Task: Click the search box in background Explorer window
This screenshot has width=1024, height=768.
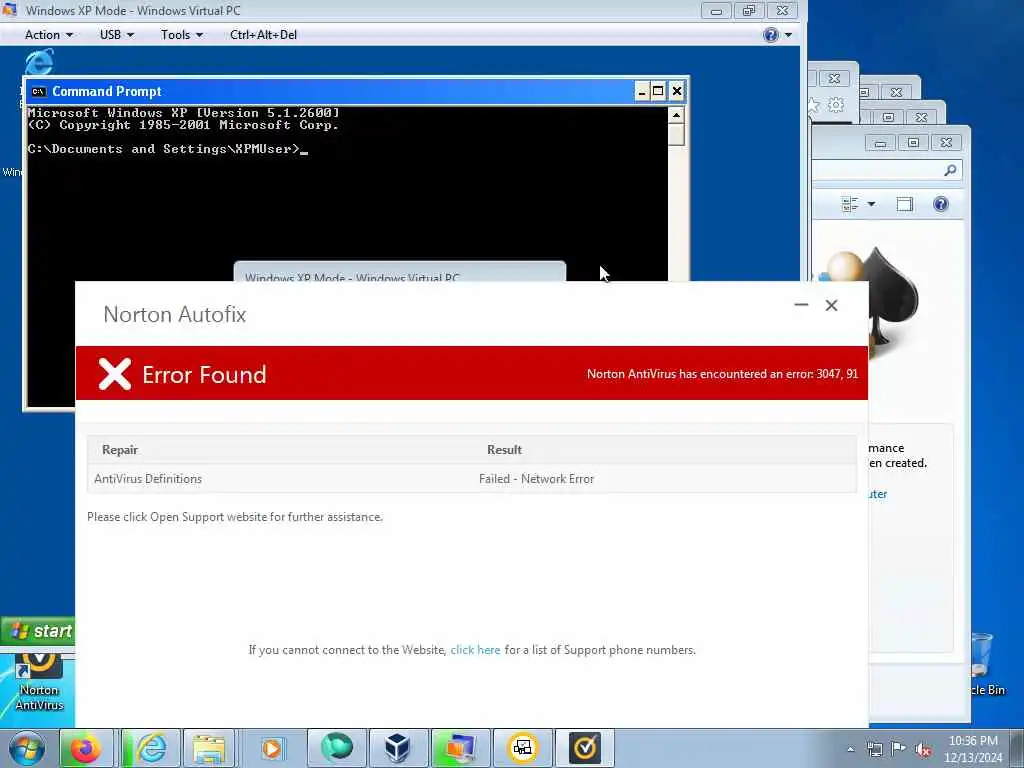Action: pyautogui.click(x=885, y=170)
